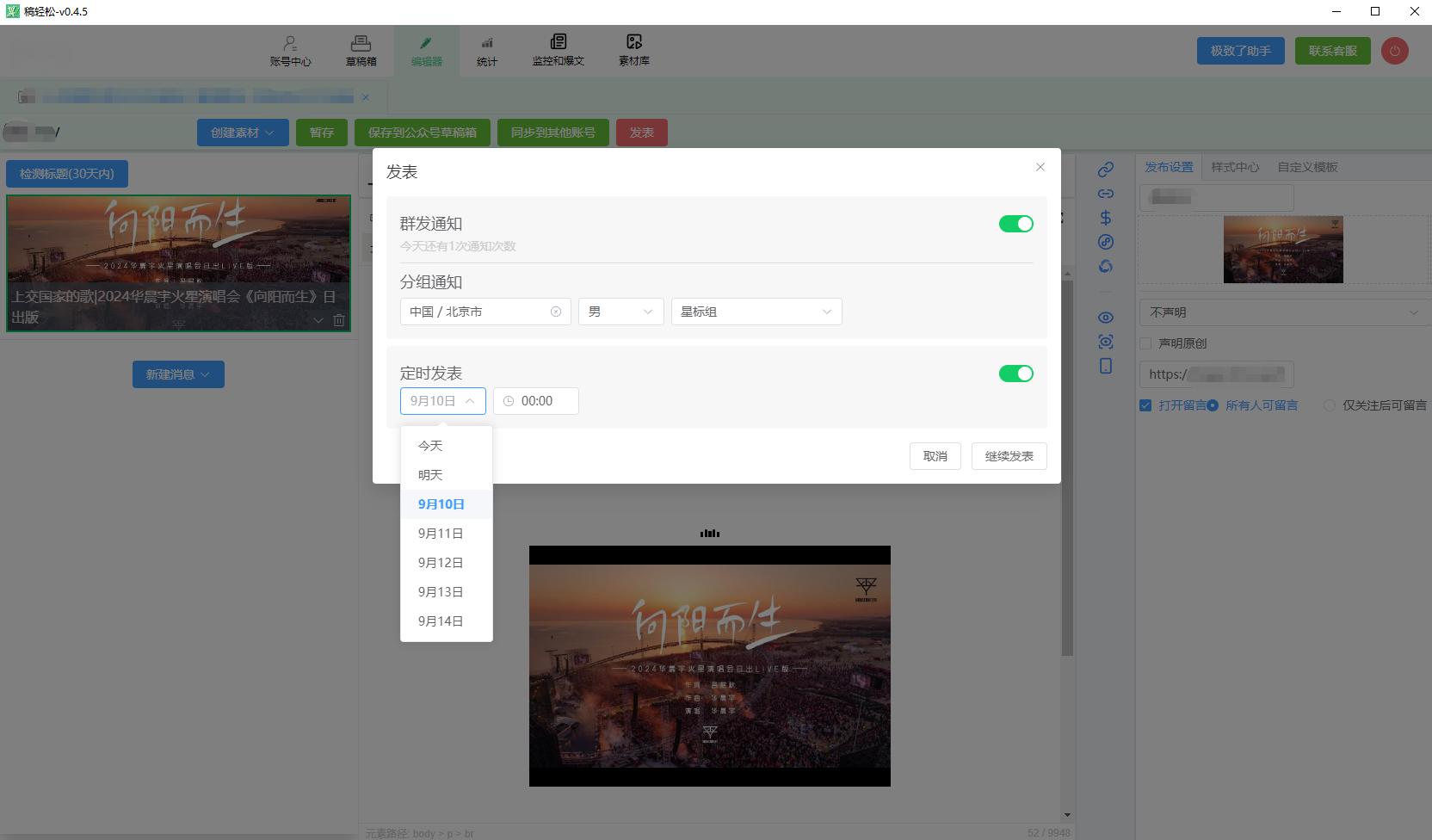Click the red power button icon
Viewport: 1432px width, 840px height.
pyautogui.click(x=1394, y=51)
